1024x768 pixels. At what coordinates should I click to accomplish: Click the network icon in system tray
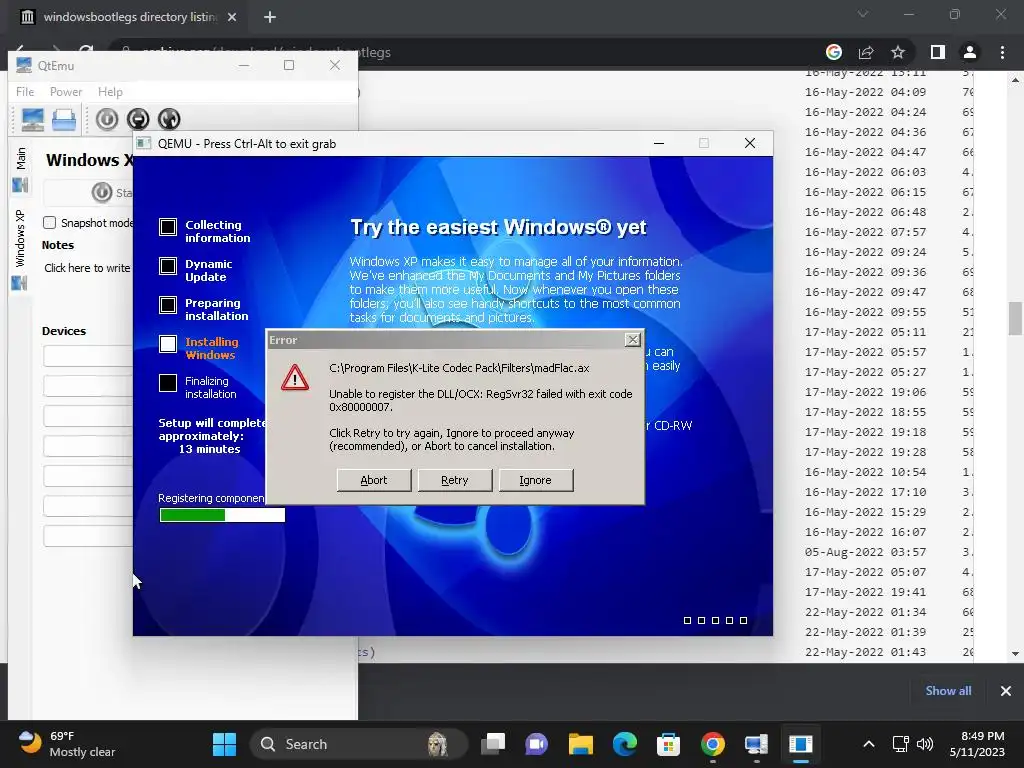point(901,744)
